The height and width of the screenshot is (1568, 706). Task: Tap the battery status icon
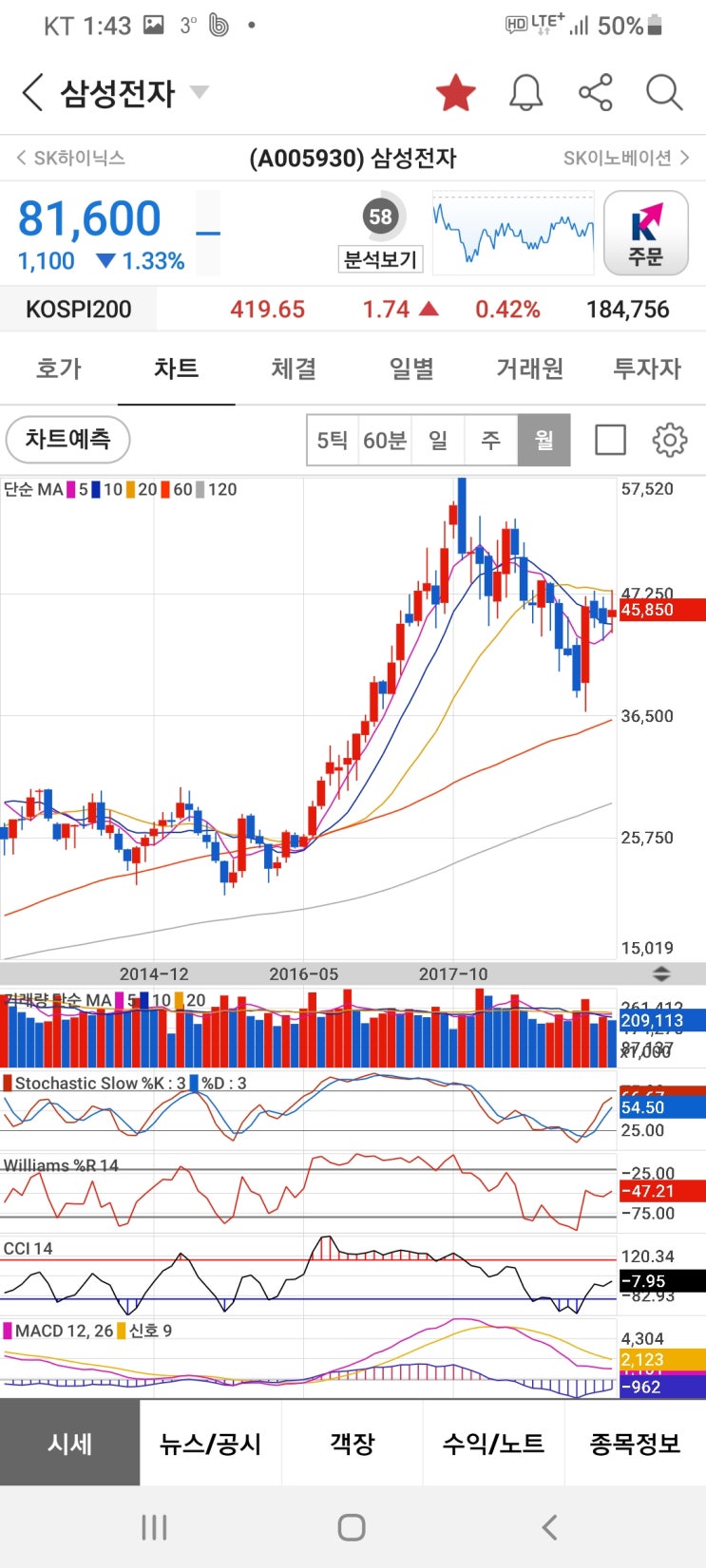[x=655, y=26]
